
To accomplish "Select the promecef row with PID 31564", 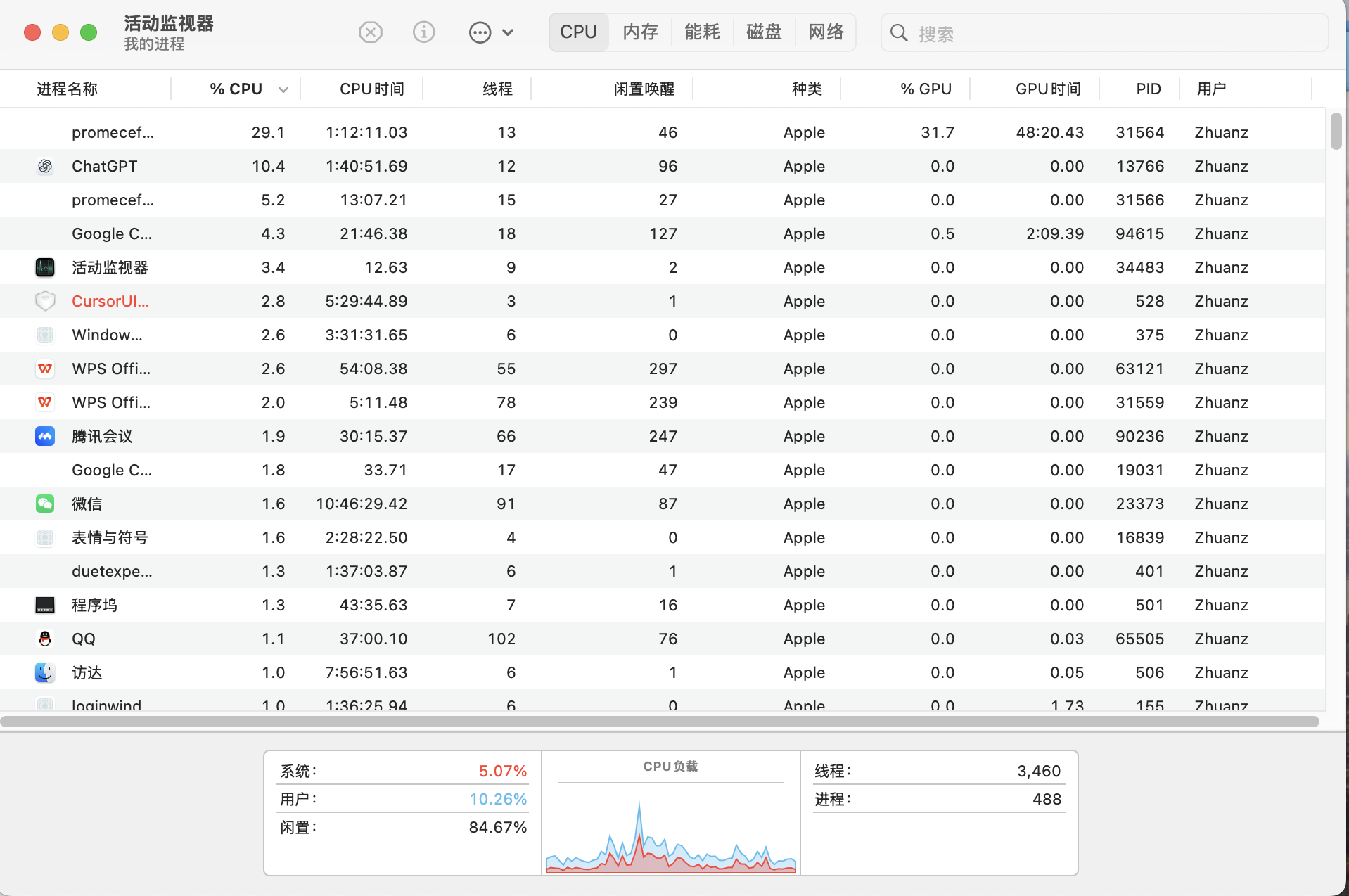I will tap(663, 132).
